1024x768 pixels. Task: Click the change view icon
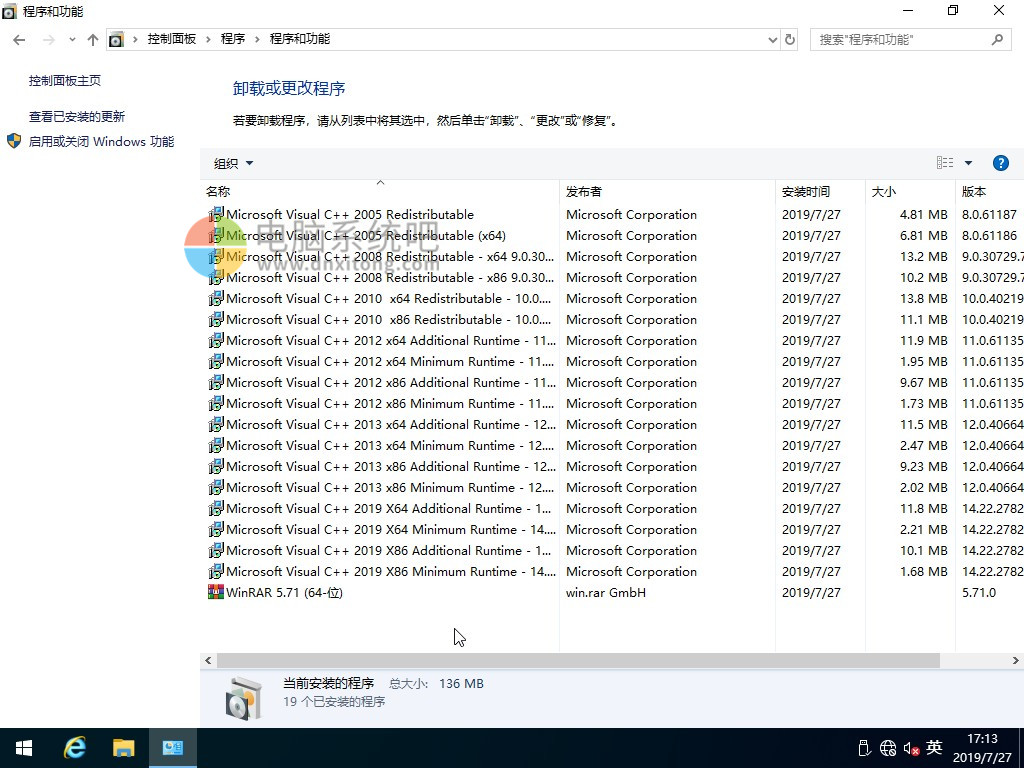[x=945, y=163]
